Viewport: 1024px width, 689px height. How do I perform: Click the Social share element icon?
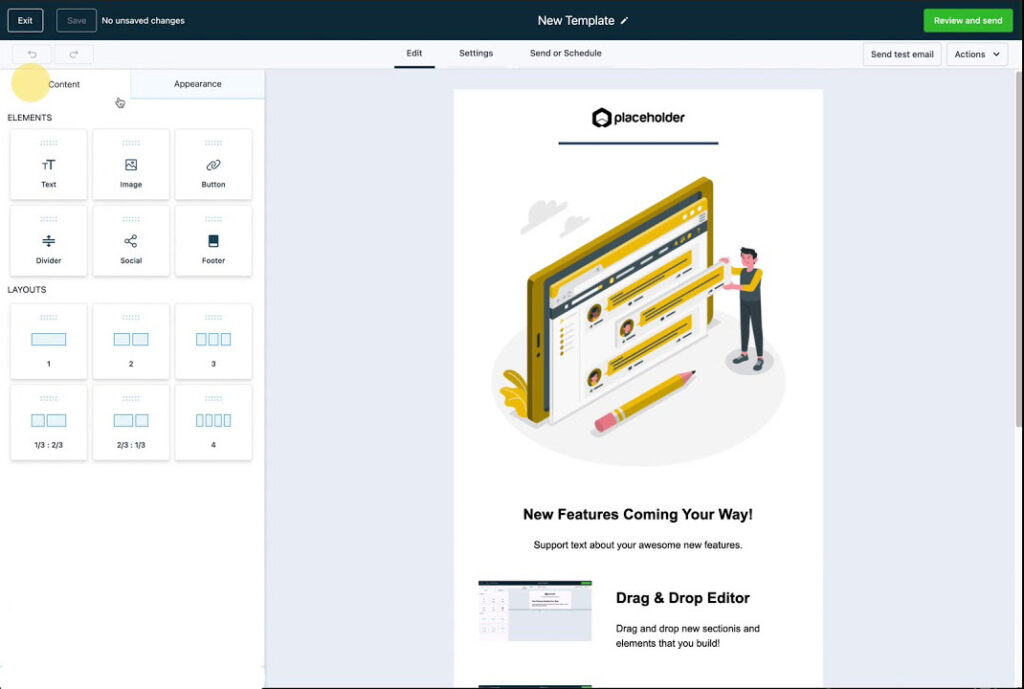pyautogui.click(x=131, y=241)
